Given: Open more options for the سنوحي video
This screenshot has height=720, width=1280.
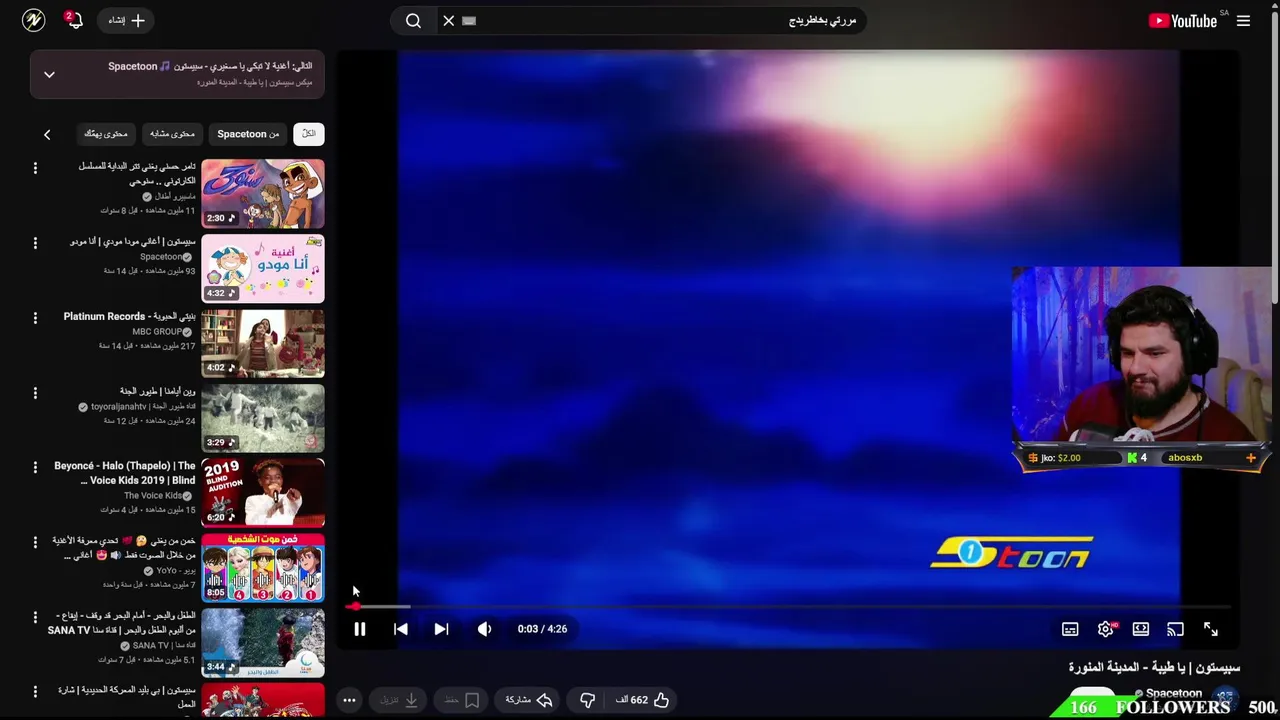Looking at the screenshot, I should [x=35, y=168].
